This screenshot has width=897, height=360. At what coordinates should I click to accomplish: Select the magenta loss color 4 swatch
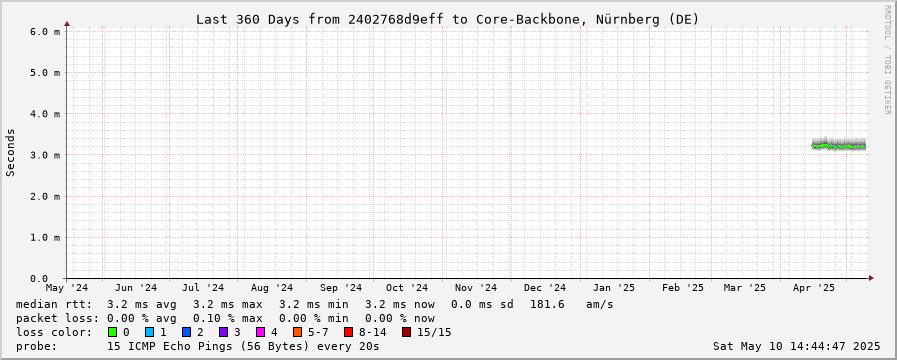pyautogui.click(x=260, y=332)
